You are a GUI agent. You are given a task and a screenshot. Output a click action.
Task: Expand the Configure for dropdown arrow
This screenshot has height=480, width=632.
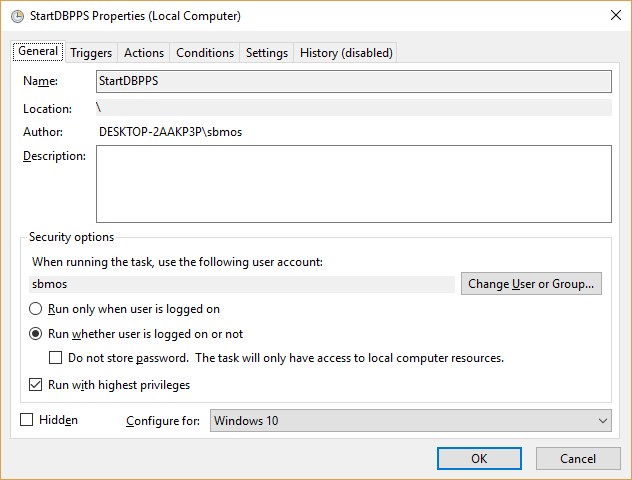pos(603,421)
